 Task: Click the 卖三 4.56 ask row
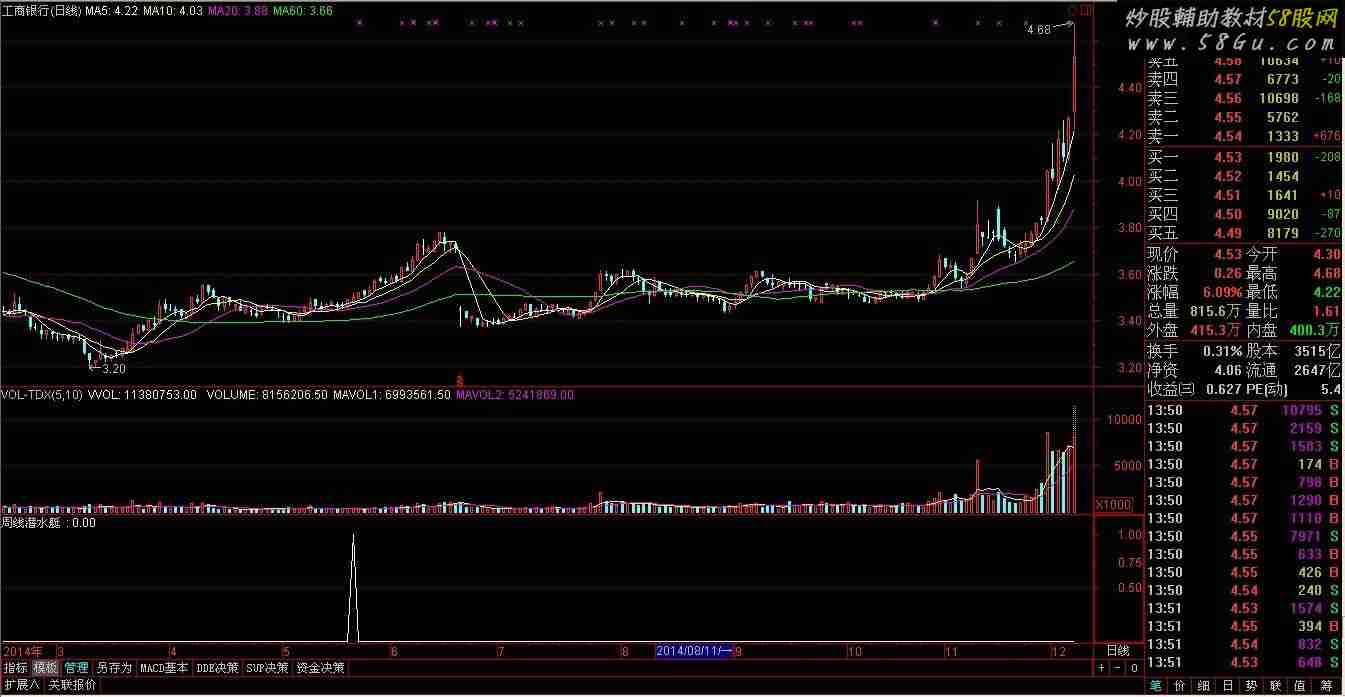(1243, 98)
